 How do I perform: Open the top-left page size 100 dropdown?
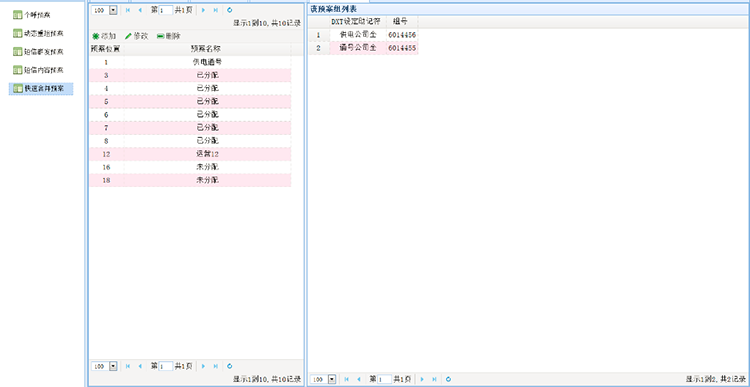click(113, 10)
